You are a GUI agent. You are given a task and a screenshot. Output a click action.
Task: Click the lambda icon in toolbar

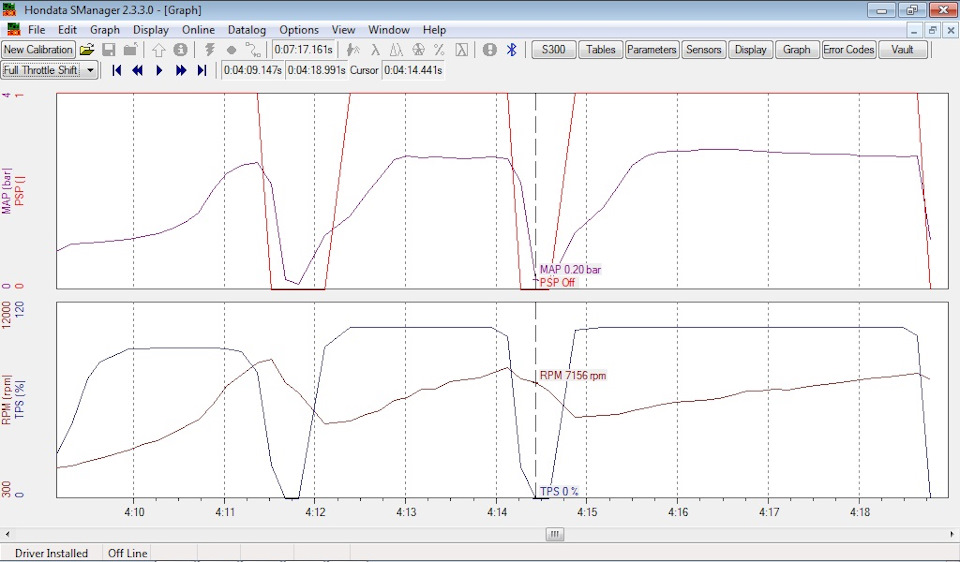tap(375, 50)
